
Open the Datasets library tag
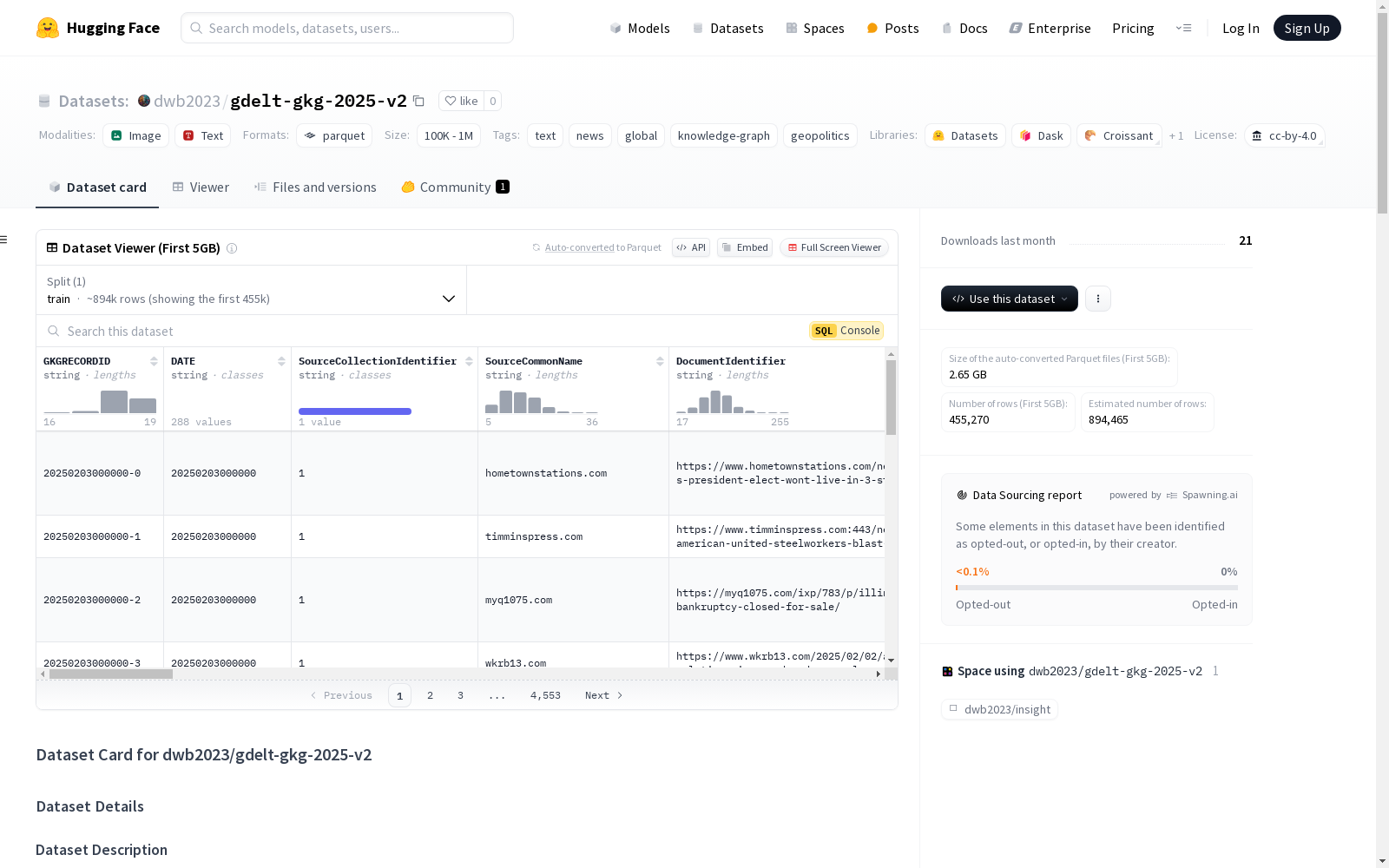coord(965,135)
